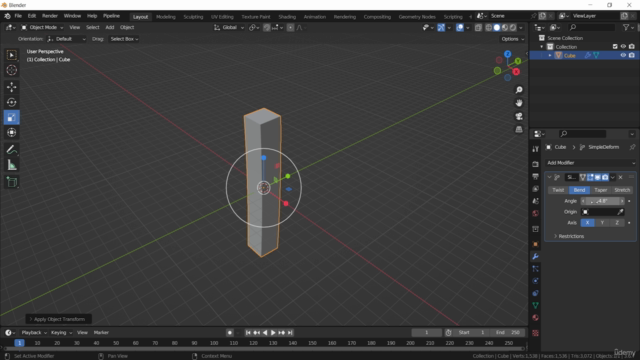640x360 pixels.
Task: Click the Pan view hand icon
Action: pos(519,103)
